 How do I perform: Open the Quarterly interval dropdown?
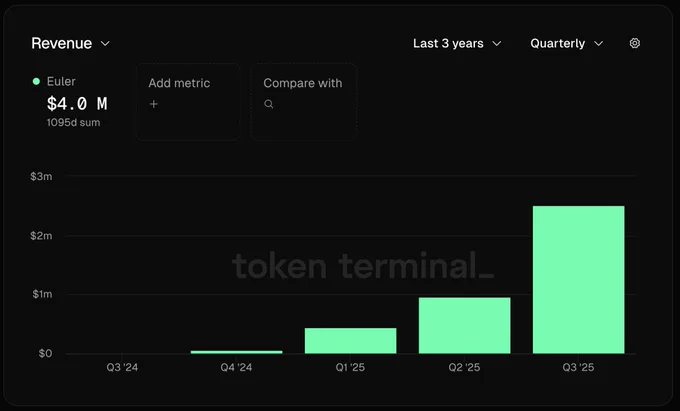[x=567, y=43]
